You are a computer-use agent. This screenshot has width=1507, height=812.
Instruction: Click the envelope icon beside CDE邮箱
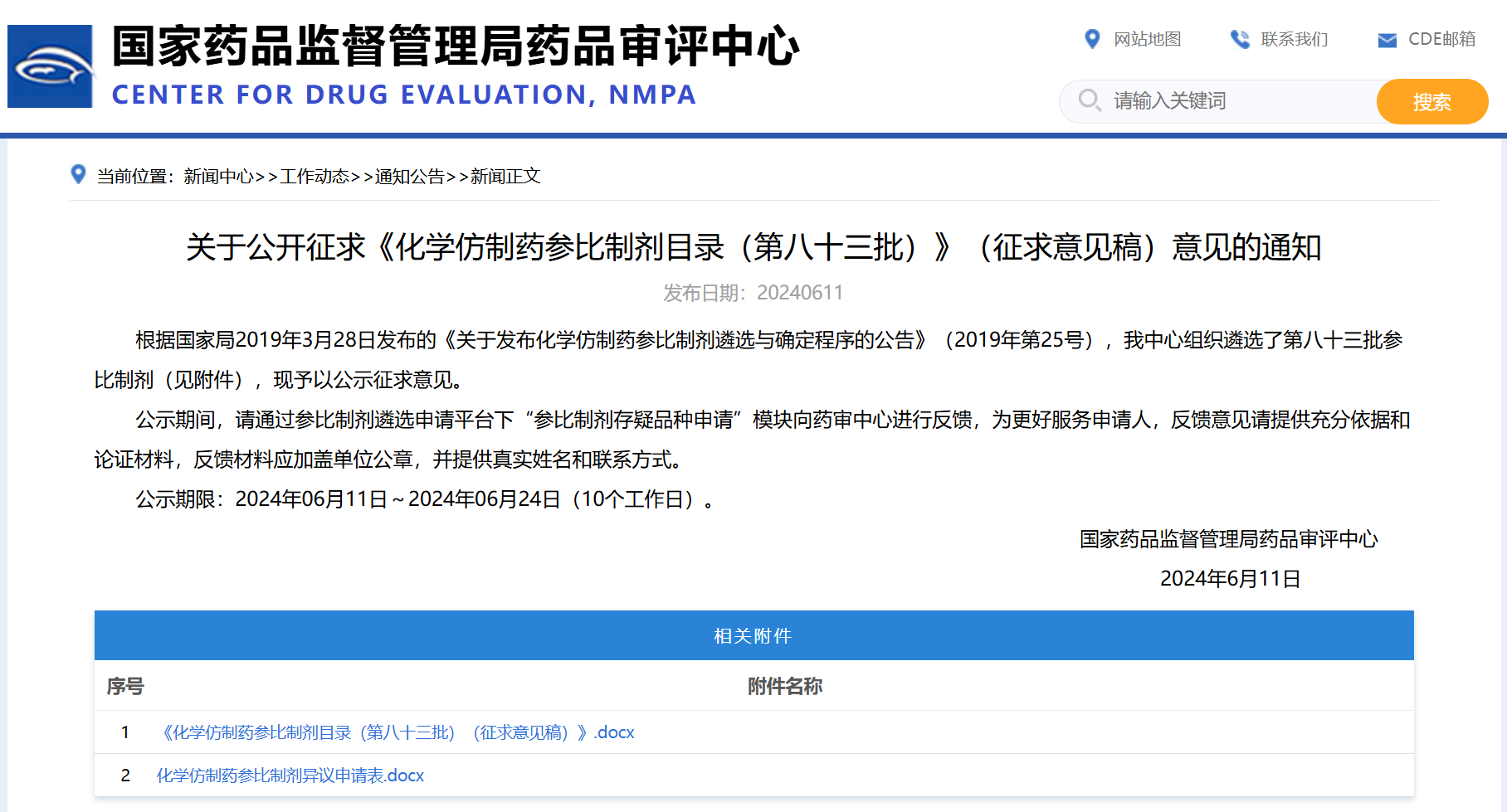pos(1387,40)
